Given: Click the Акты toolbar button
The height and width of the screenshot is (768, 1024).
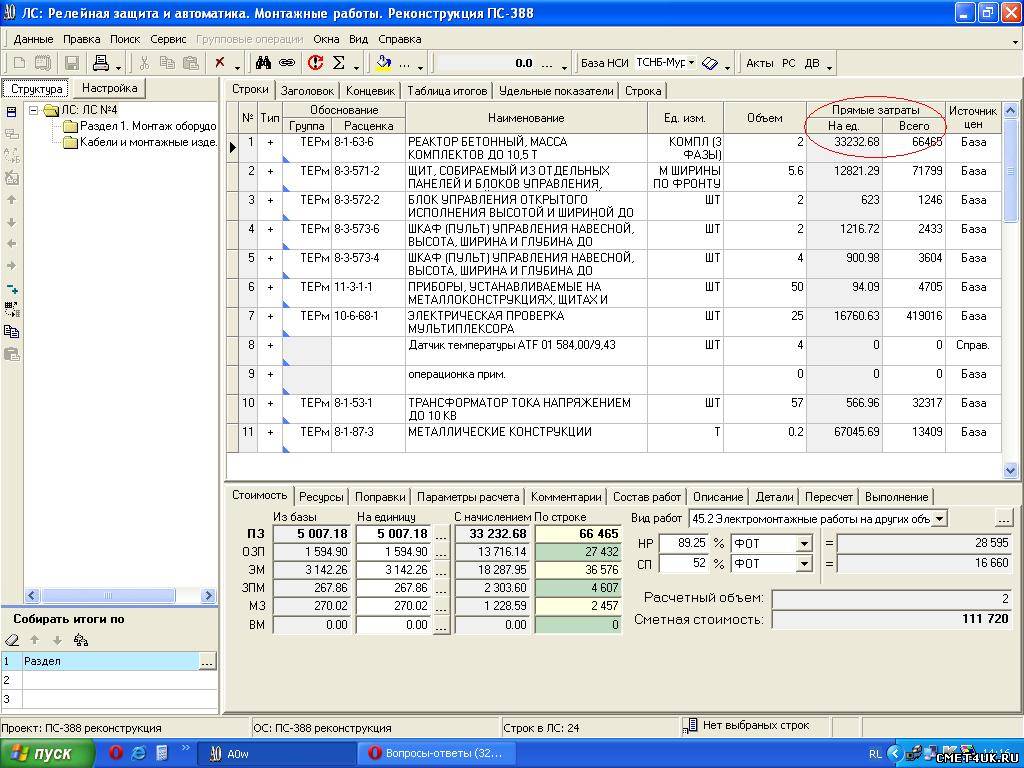Looking at the screenshot, I should click(759, 63).
